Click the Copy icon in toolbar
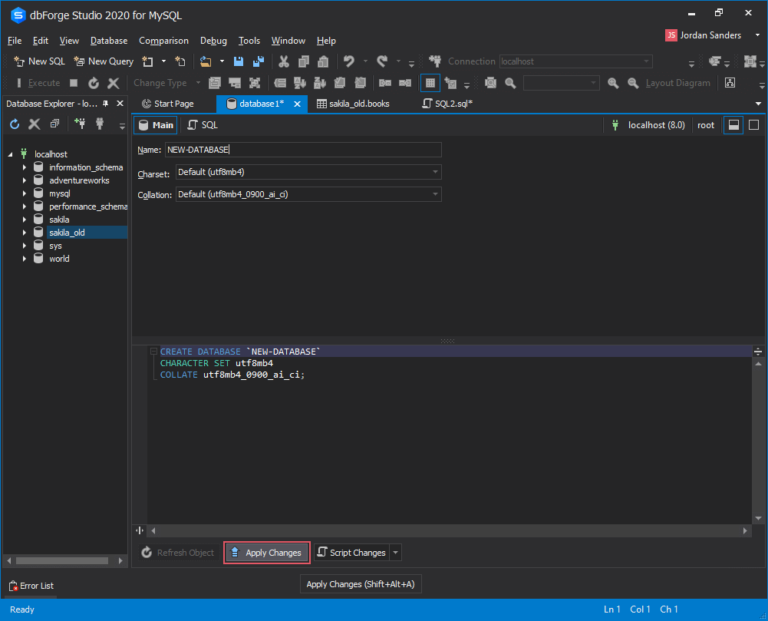This screenshot has width=768, height=621. [304, 61]
